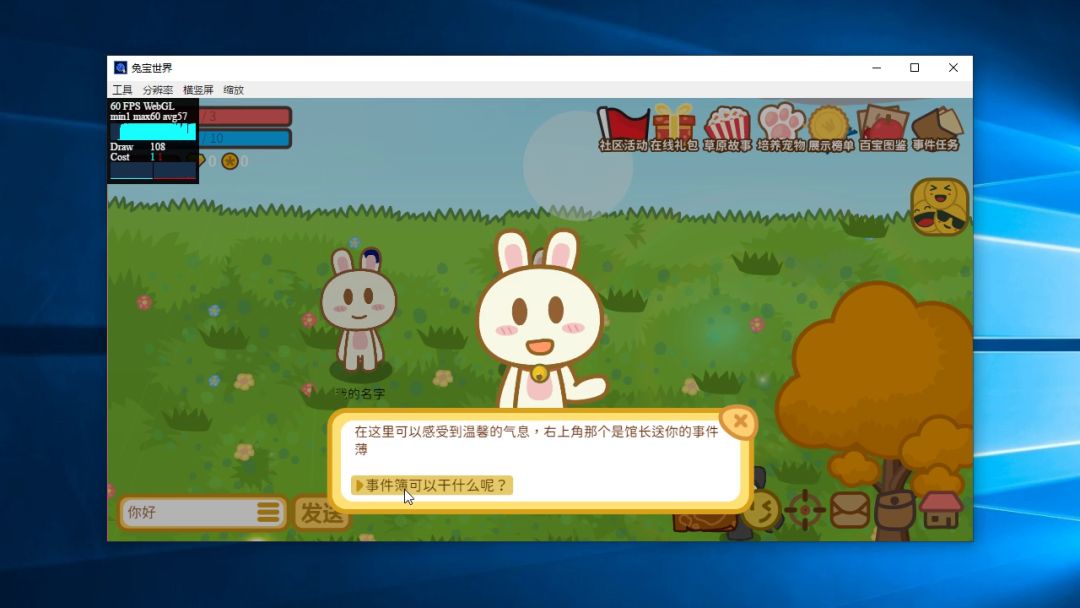
Task: Select dialogue option 事件簿可以干什么呢？
Action: click(432, 485)
